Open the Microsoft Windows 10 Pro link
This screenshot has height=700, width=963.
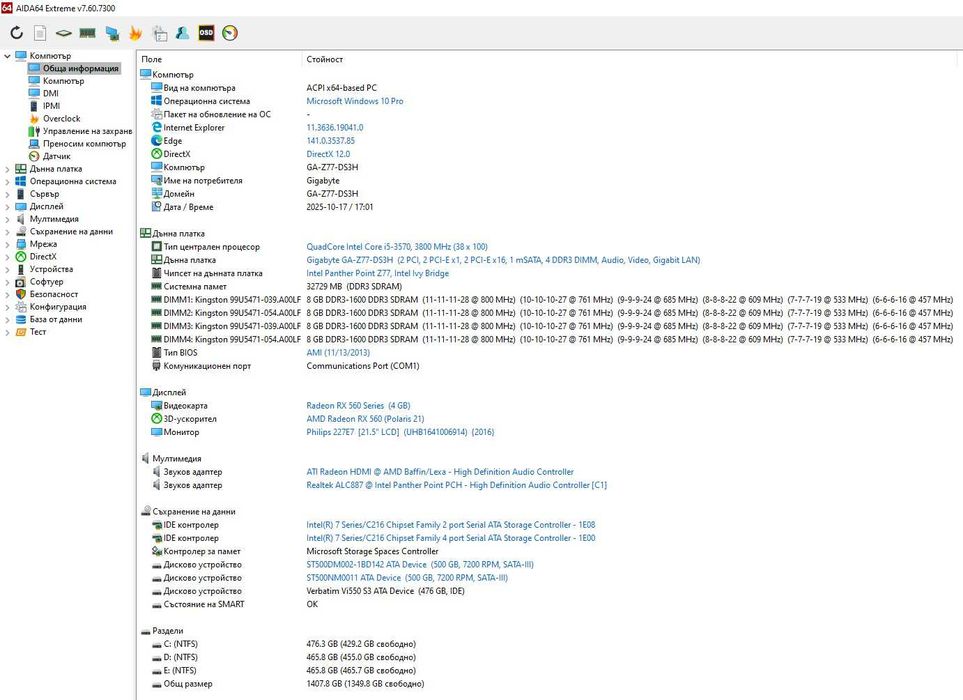pos(355,101)
